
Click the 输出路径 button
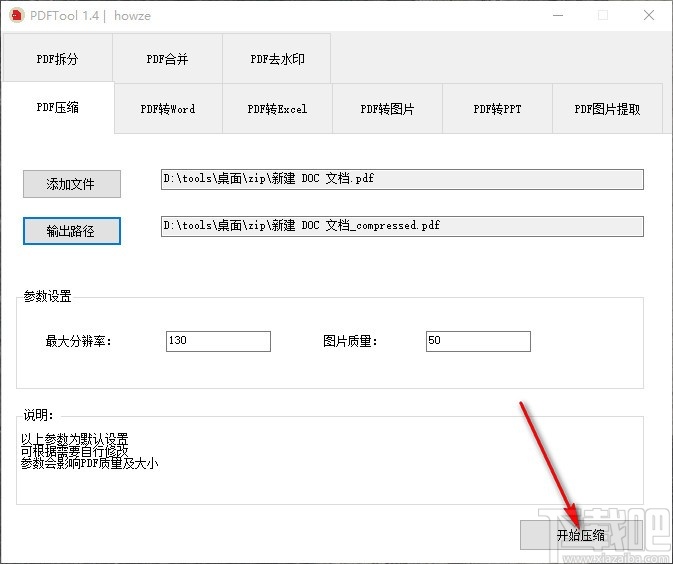click(72, 231)
